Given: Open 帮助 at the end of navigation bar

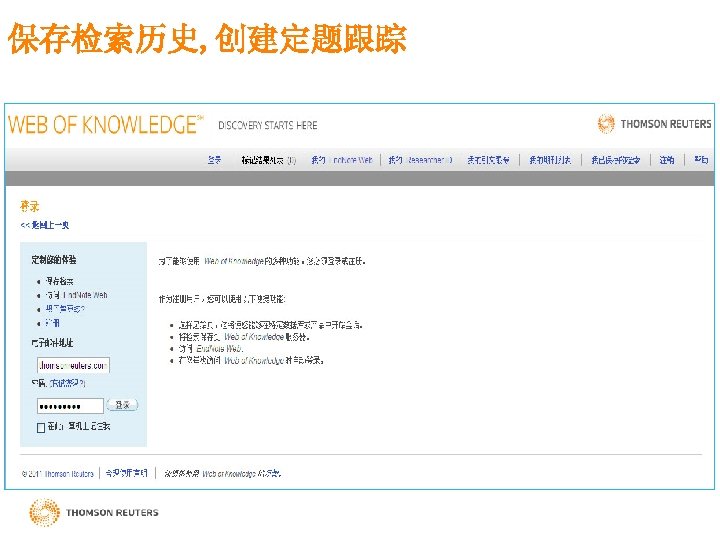Looking at the screenshot, I should click(x=701, y=160).
